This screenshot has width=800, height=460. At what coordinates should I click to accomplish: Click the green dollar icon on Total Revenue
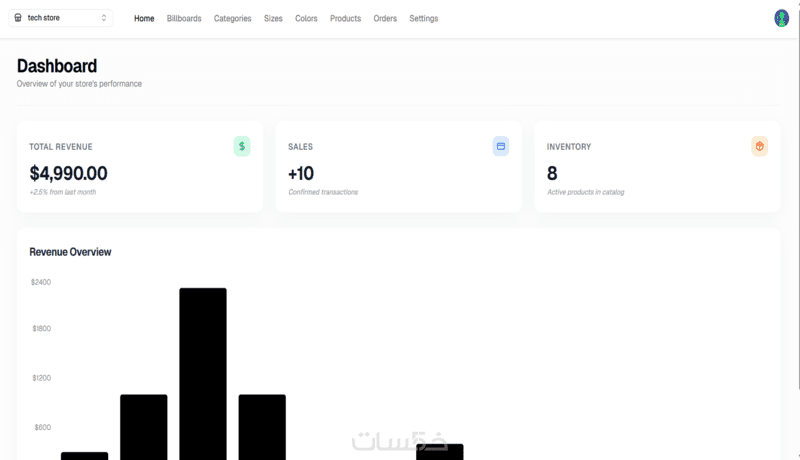point(242,146)
